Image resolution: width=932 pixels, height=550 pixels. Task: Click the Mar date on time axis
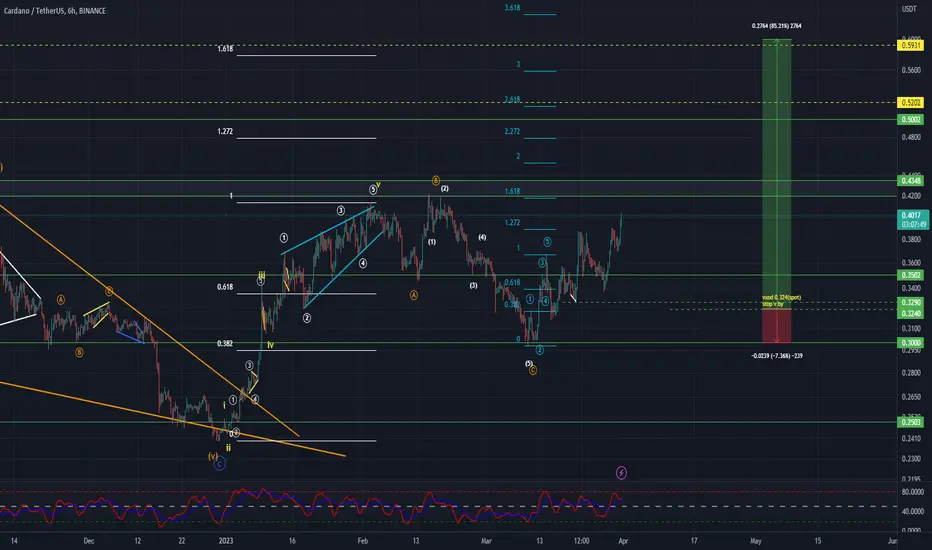tap(486, 541)
